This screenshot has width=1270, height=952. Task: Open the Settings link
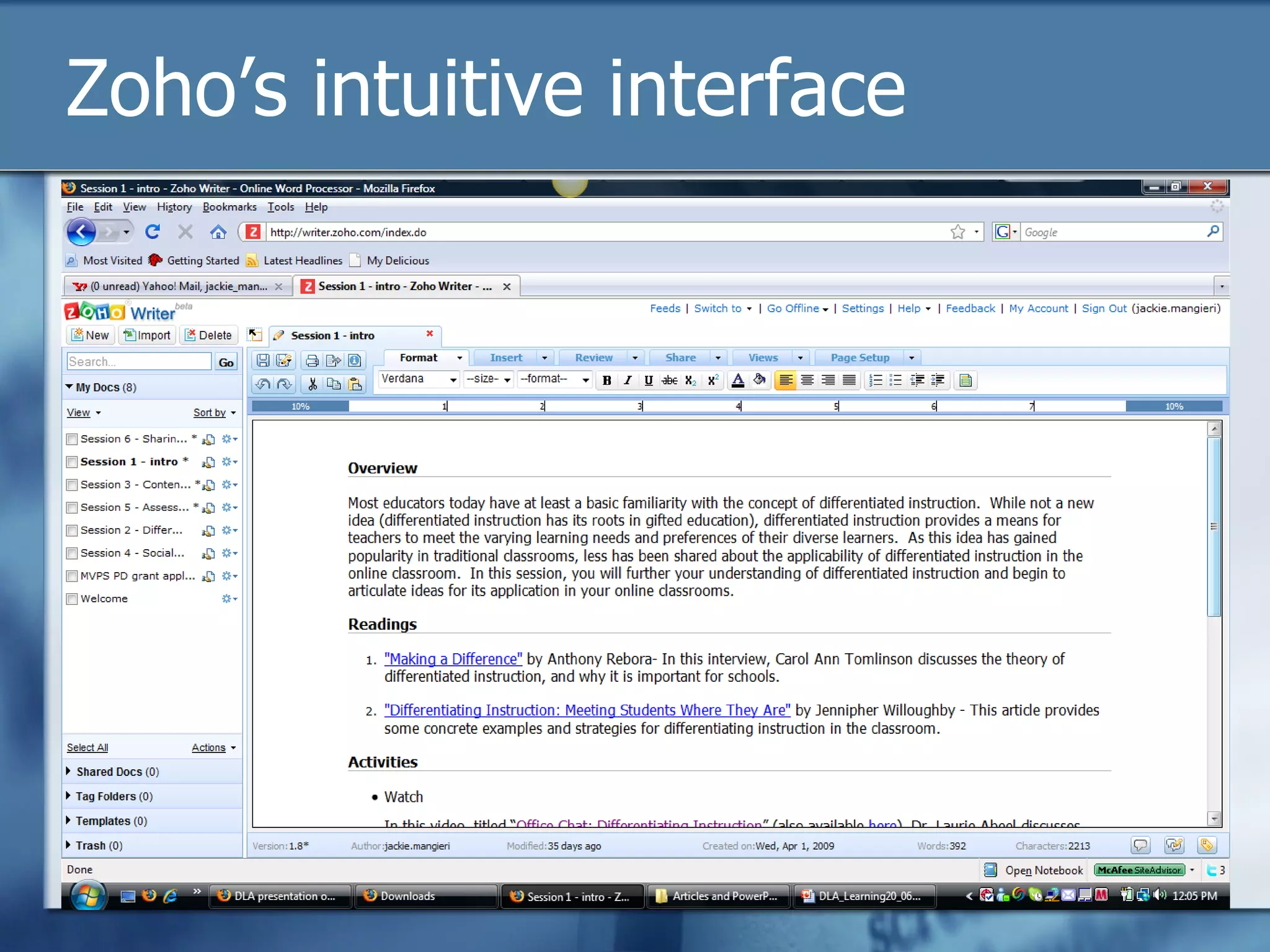863,308
